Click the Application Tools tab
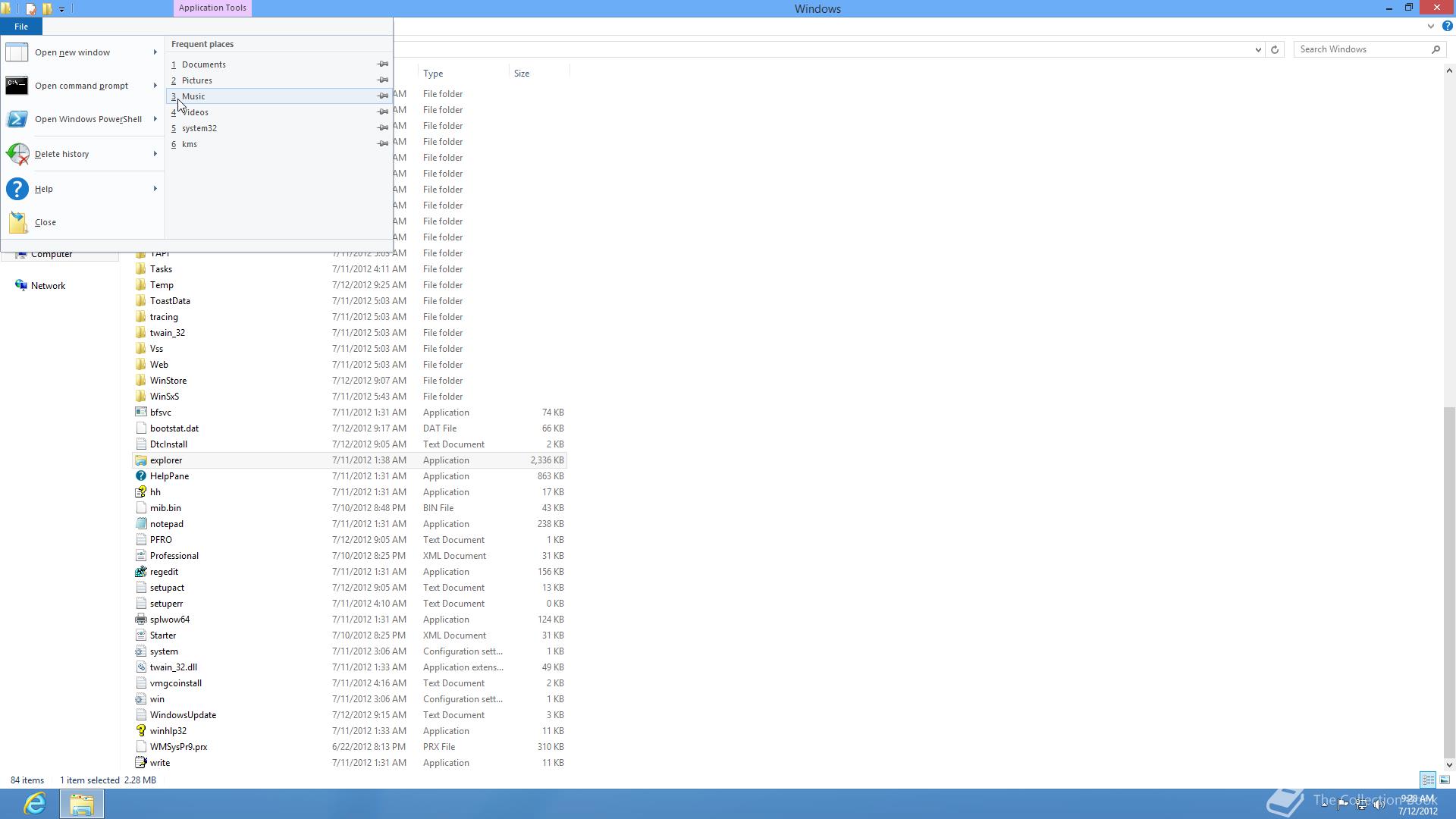 click(212, 8)
